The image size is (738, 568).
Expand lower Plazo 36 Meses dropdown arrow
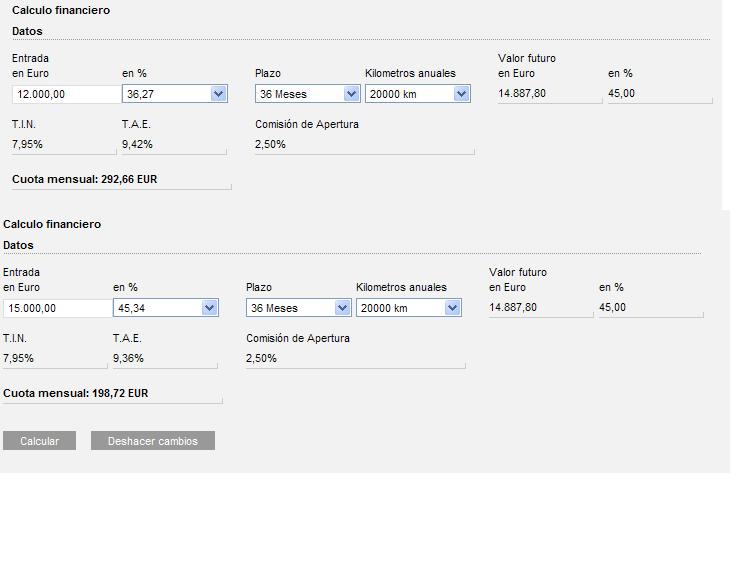coord(342,308)
